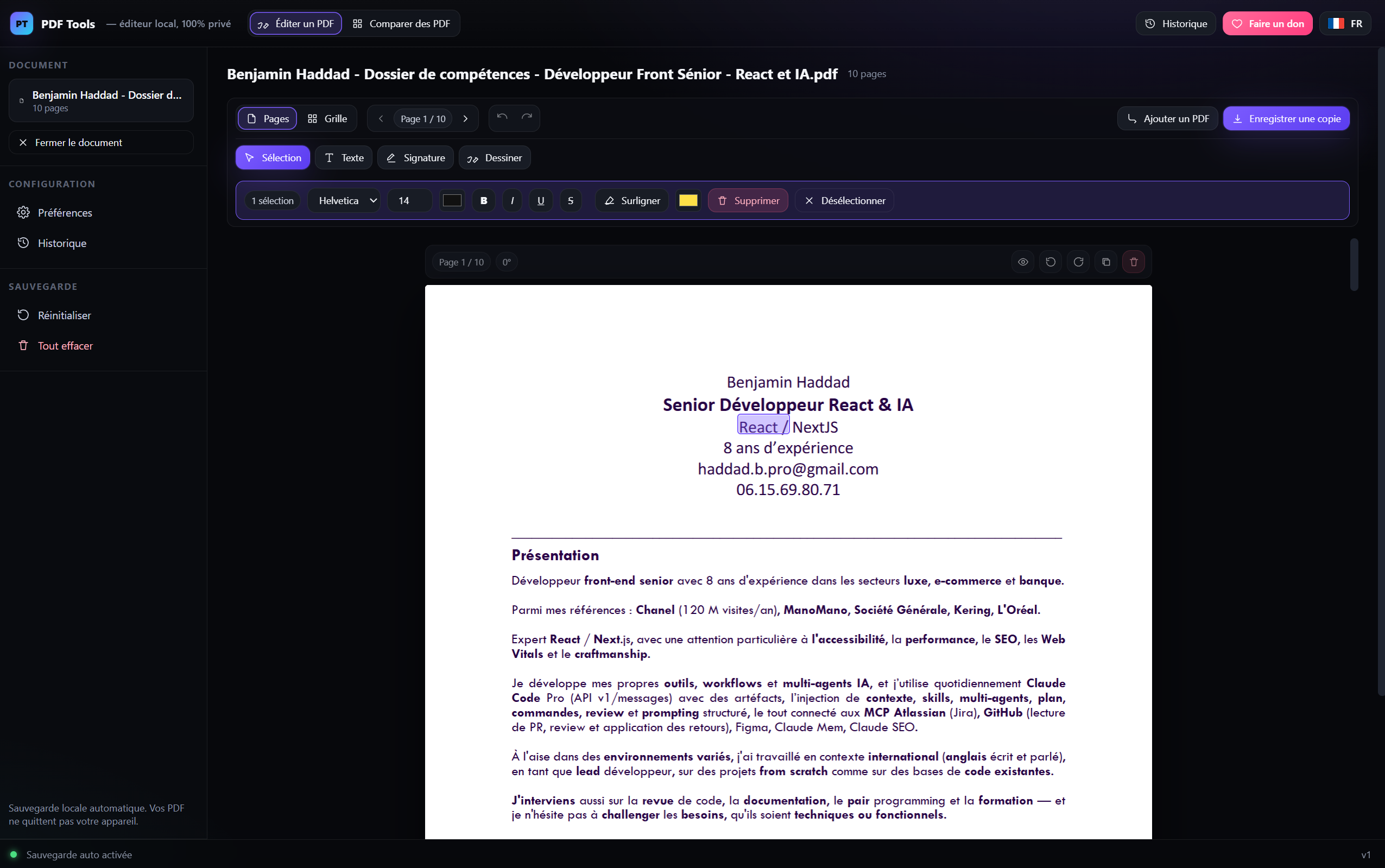This screenshot has width=1385, height=868.
Task: Click the 0° rotation badge
Action: [507, 262]
